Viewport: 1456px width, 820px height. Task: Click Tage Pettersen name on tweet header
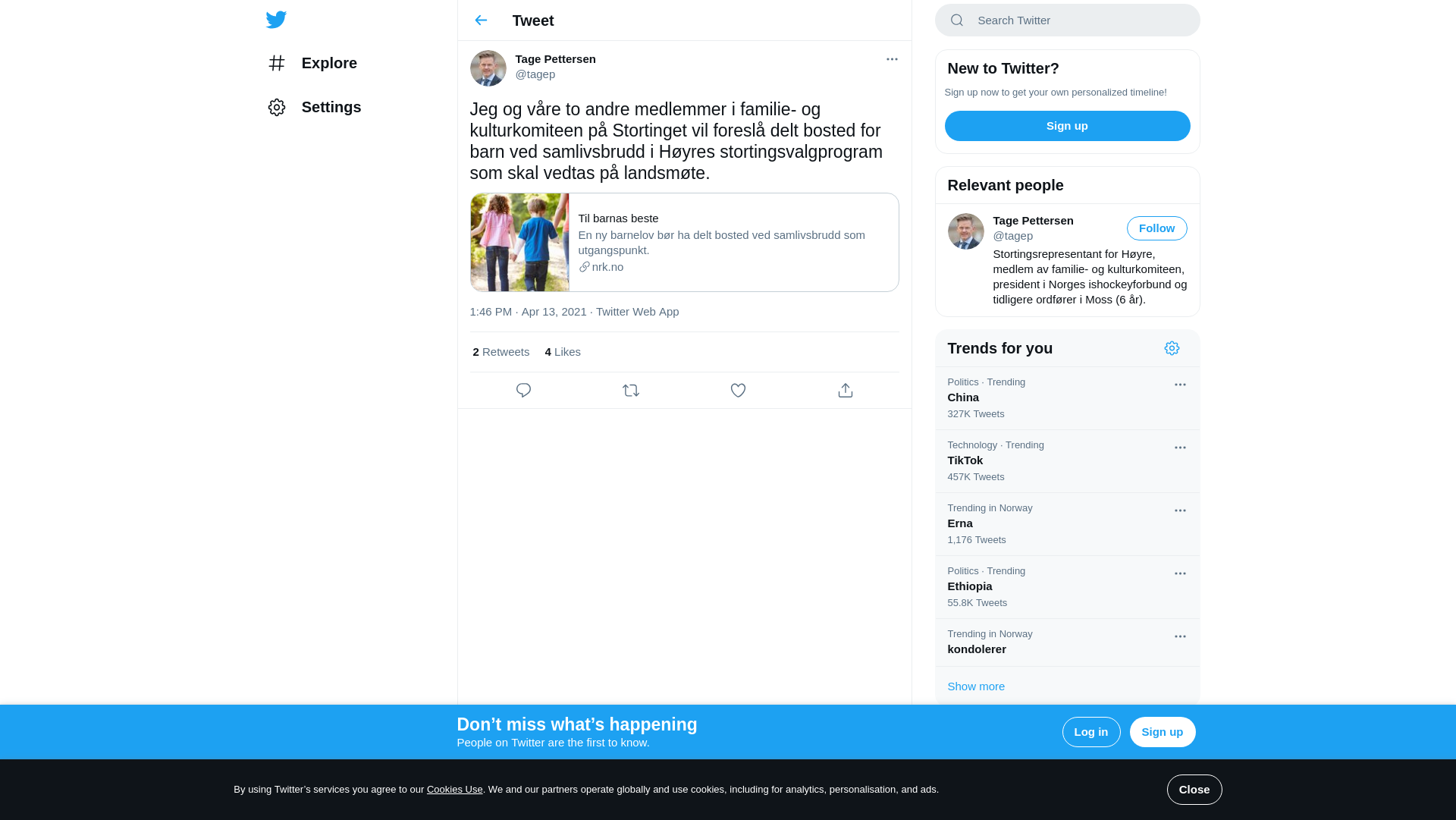[555, 59]
